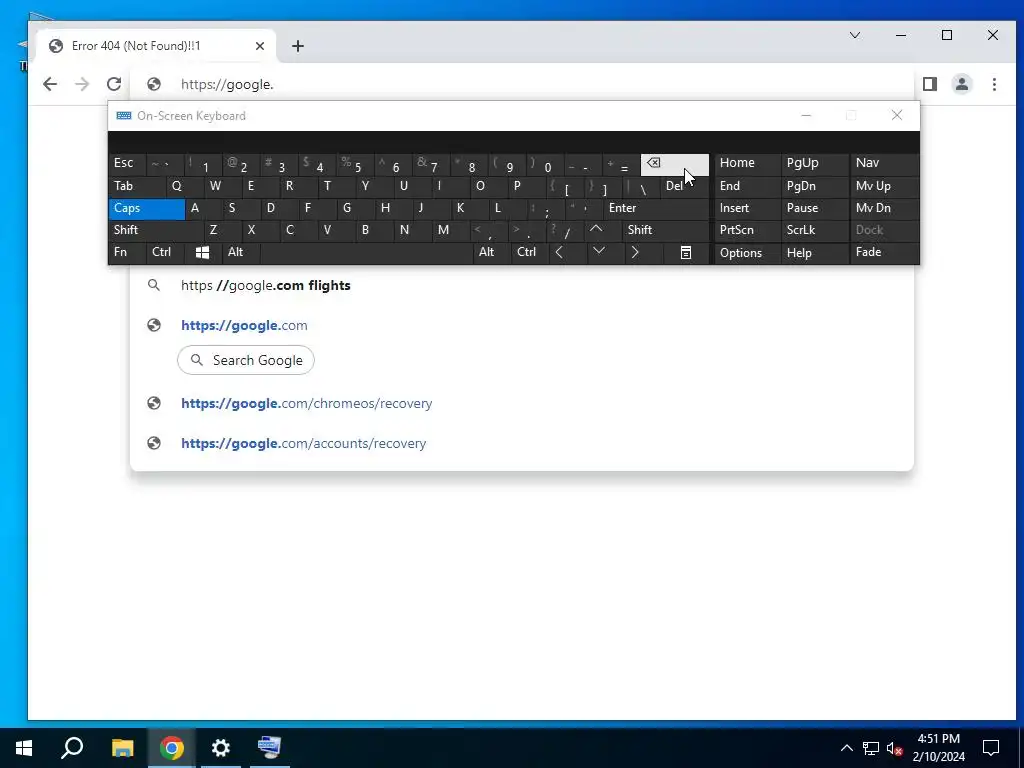
Task: Open File Explorer from the taskbar
Action: pyautogui.click(x=122, y=748)
